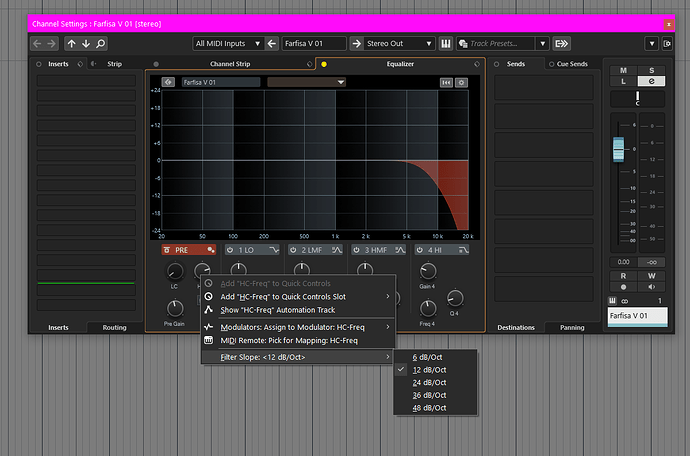The image size is (690, 456).
Task: Click the PRE section phase icon
Action: (x=211, y=250)
